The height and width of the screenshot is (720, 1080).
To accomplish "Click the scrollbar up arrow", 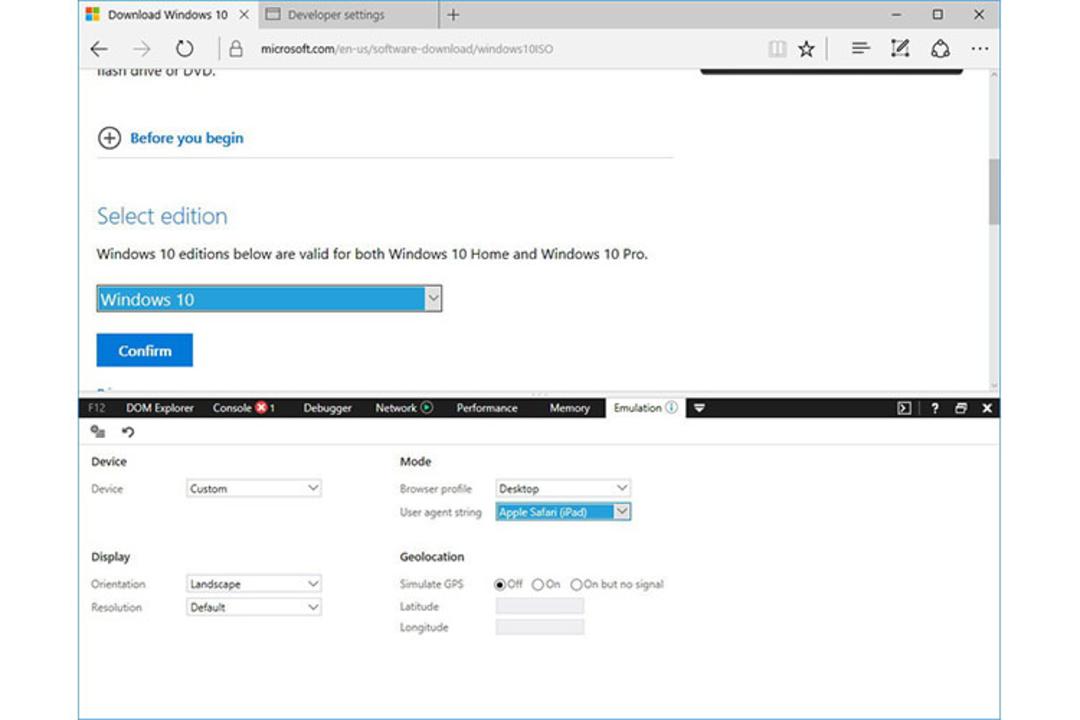I will coord(993,74).
